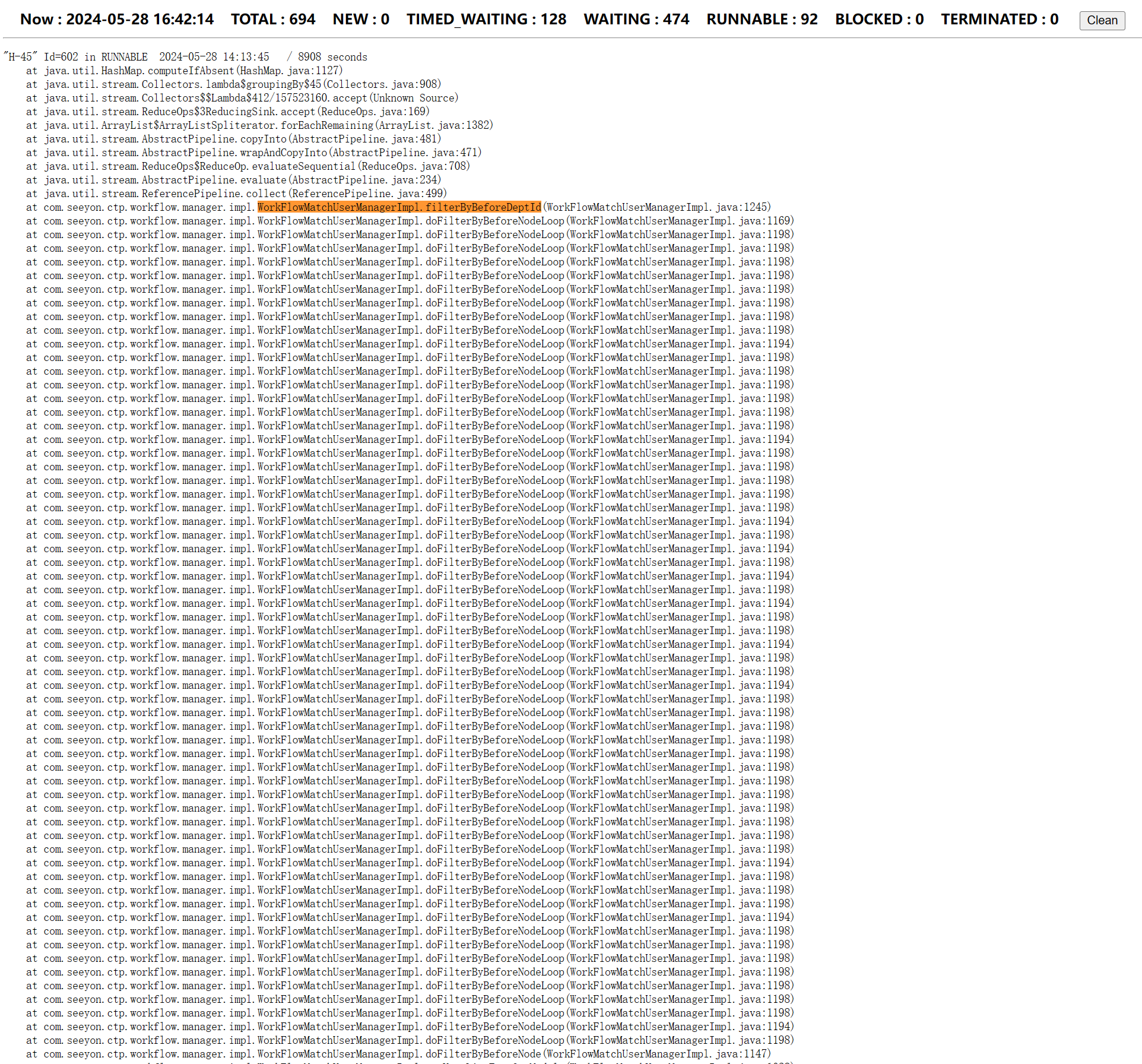
Task: Select the TOTAL : 694 thread counter
Action: point(273,20)
